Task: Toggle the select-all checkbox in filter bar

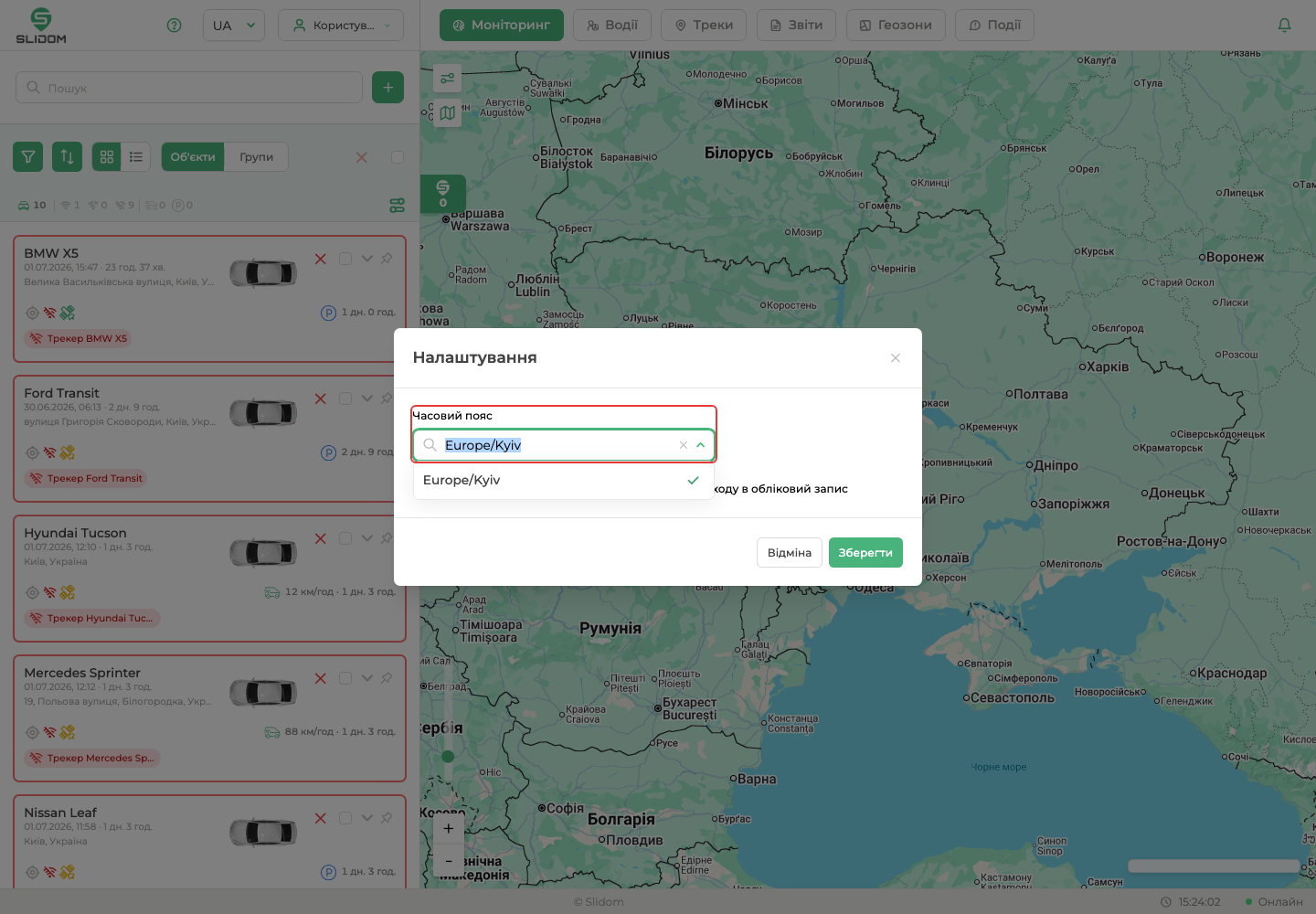Action: click(x=398, y=157)
